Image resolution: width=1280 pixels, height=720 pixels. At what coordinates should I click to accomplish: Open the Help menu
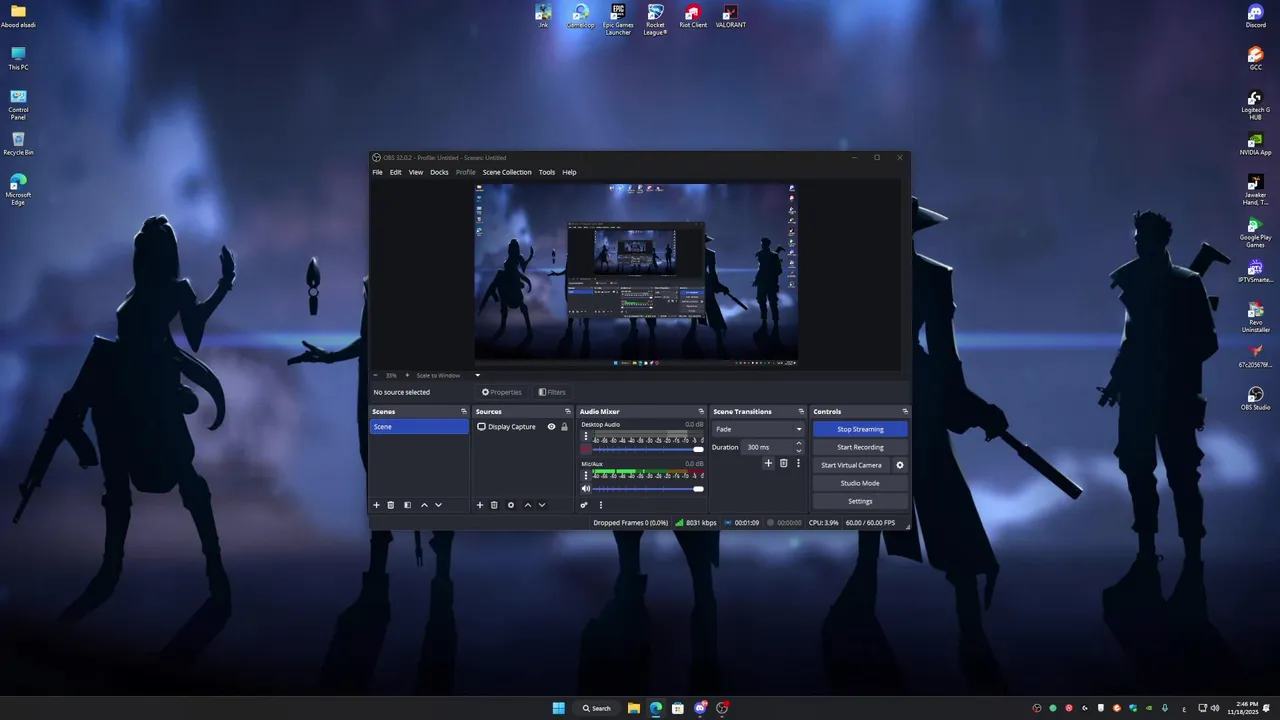(569, 172)
